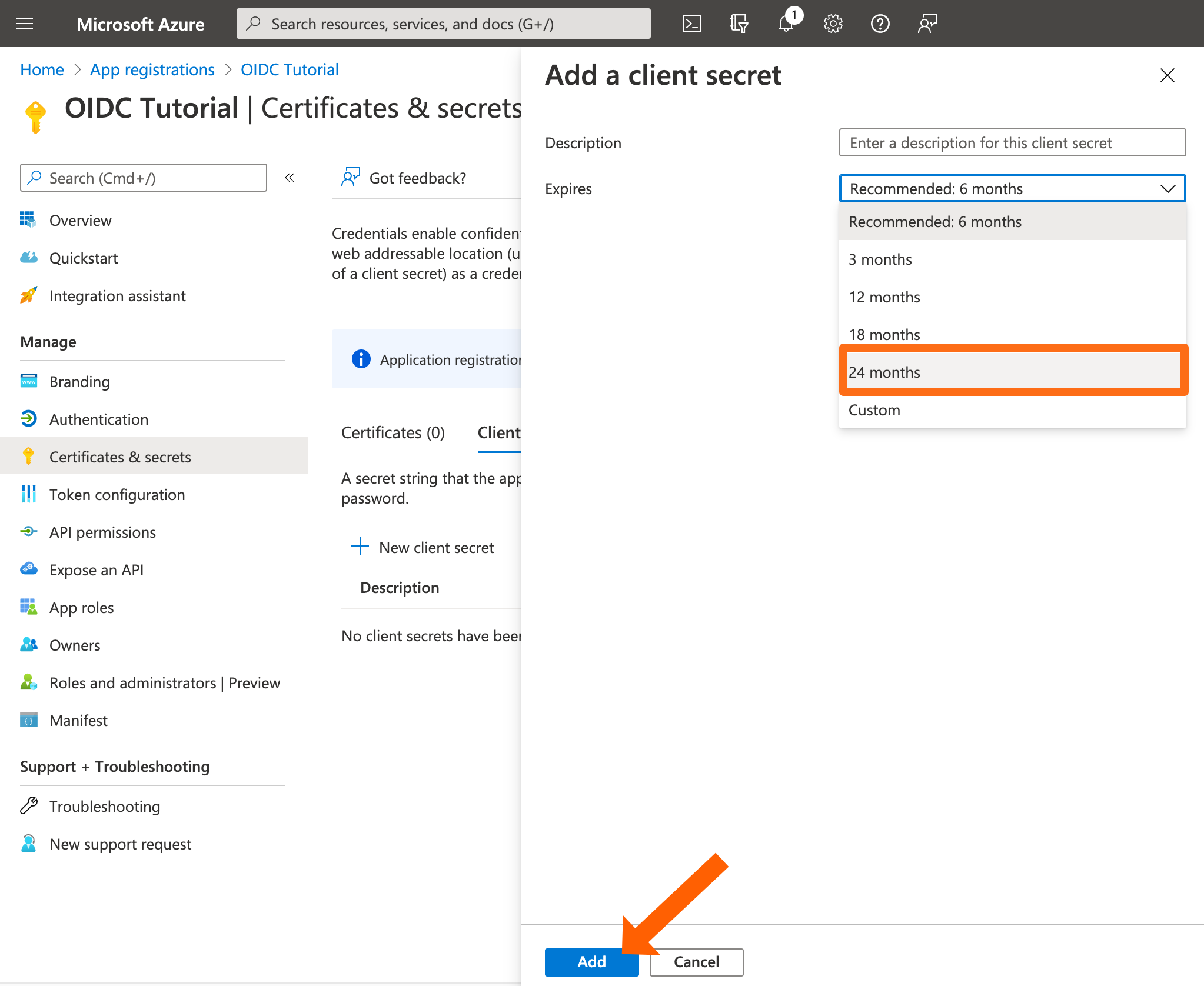
Task: Select 24 months expiry option
Action: coord(1012,372)
